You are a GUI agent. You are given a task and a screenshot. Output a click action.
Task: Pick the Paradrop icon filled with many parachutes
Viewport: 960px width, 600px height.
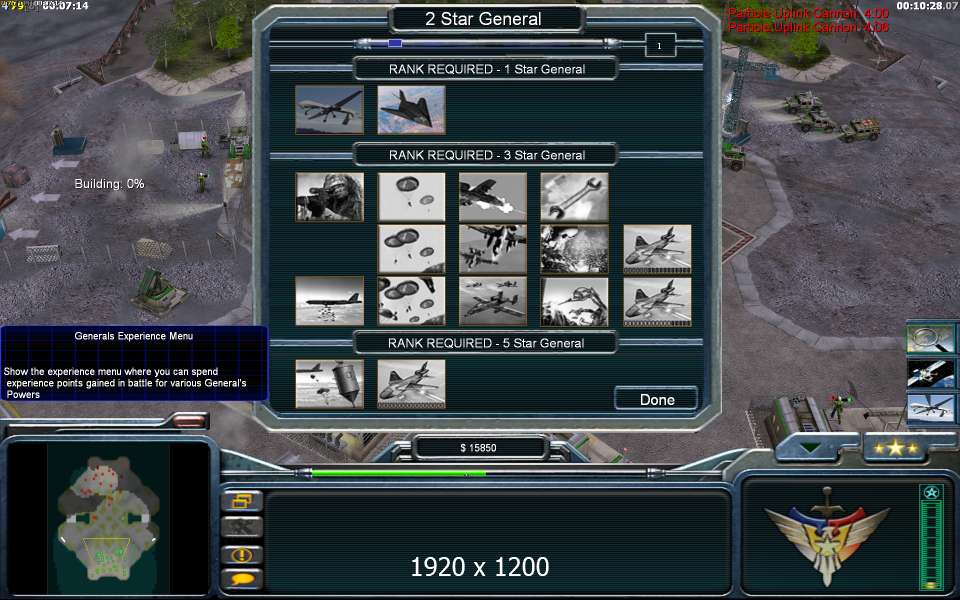click(411, 301)
